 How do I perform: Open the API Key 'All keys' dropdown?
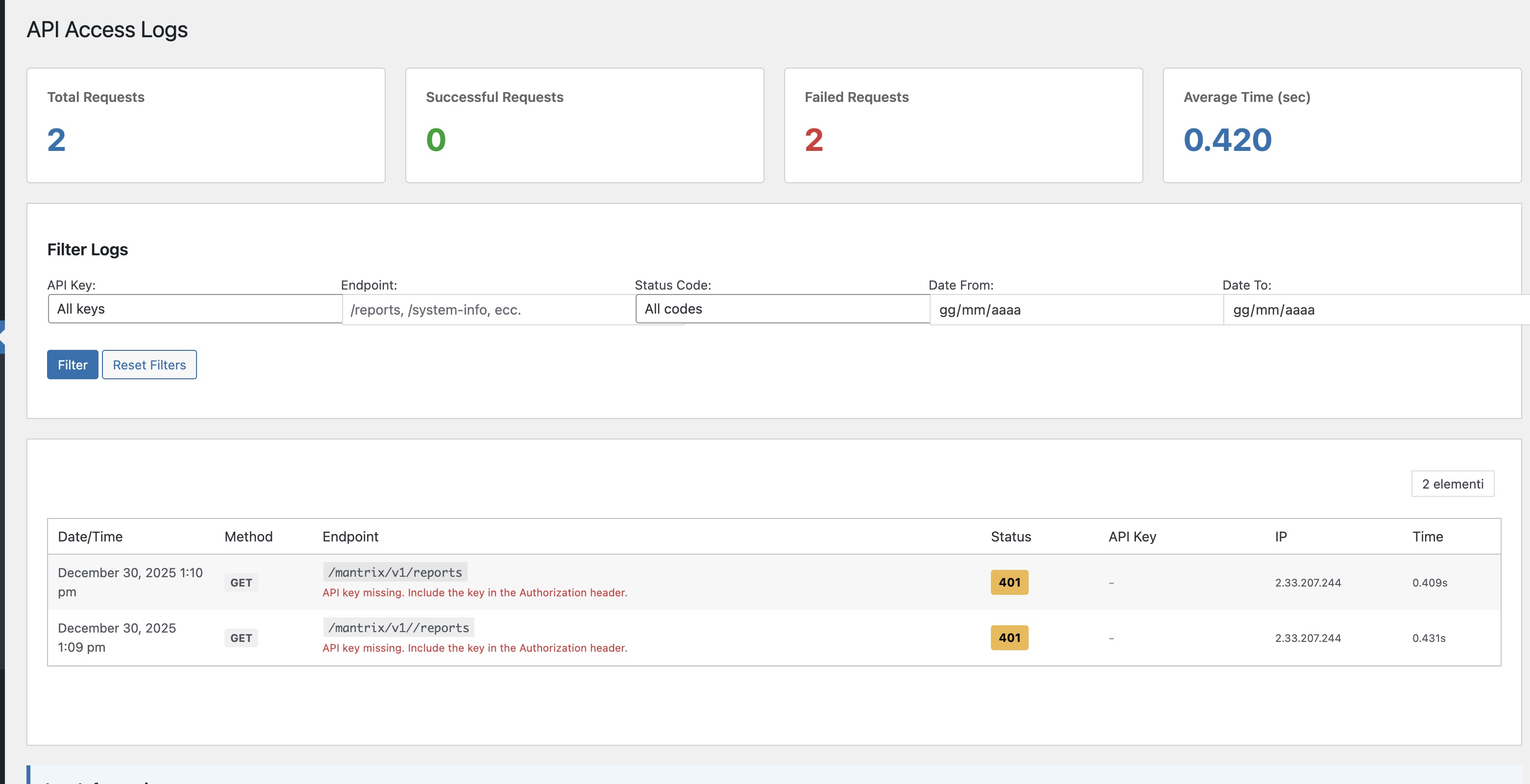[x=195, y=309]
